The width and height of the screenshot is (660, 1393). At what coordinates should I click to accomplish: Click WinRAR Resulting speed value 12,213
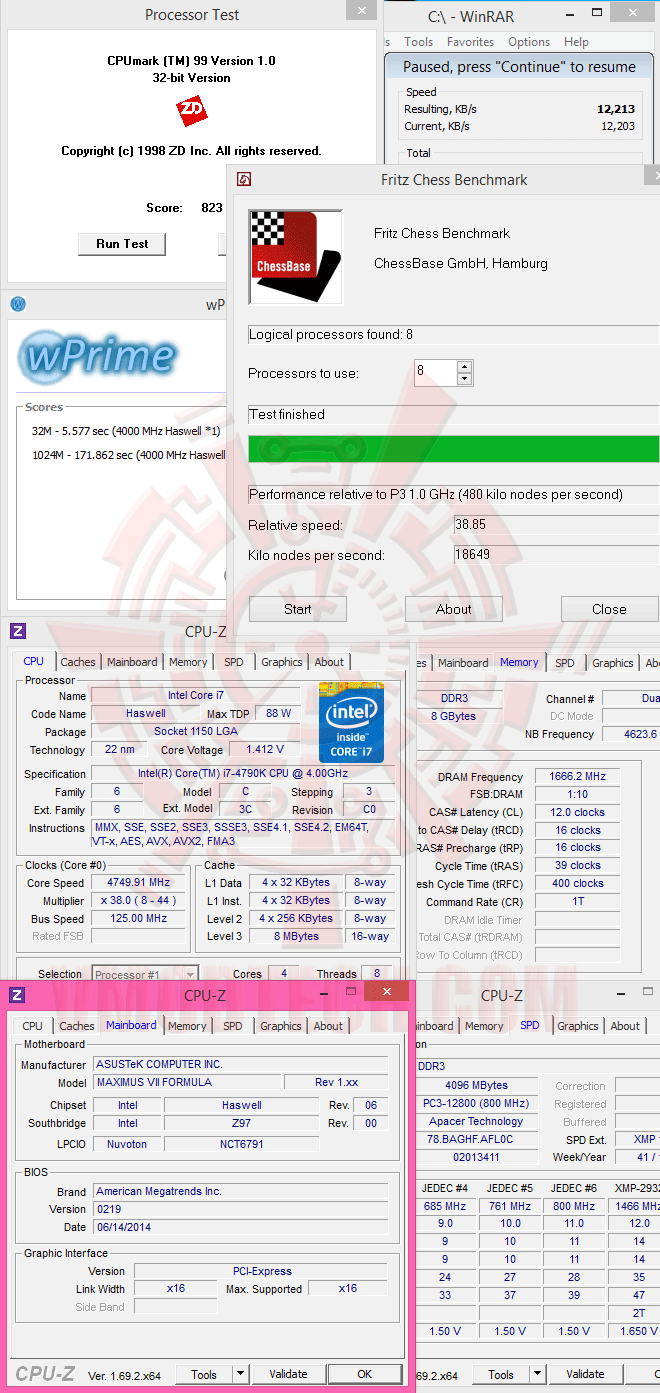(x=617, y=109)
